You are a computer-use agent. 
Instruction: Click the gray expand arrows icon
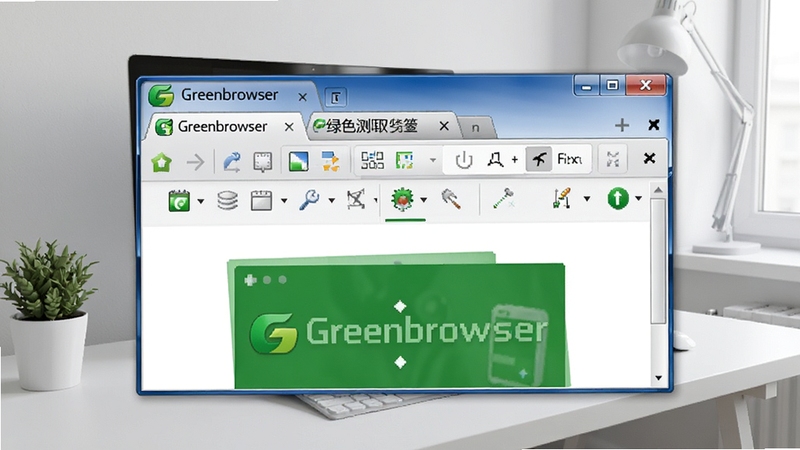(613, 159)
